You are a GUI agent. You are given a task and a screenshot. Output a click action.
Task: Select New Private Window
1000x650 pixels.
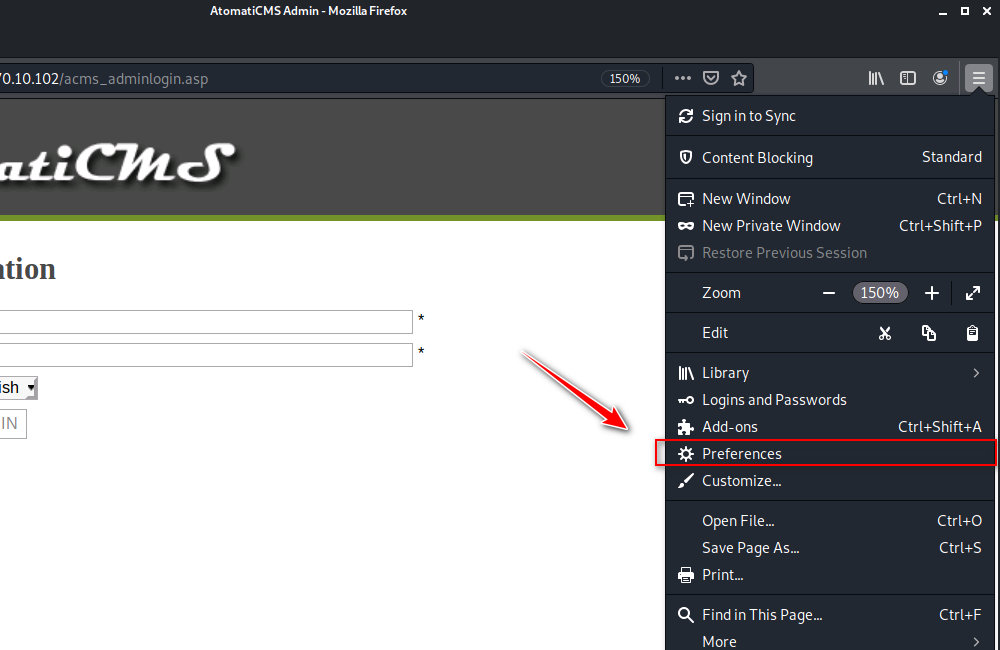coord(771,226)
